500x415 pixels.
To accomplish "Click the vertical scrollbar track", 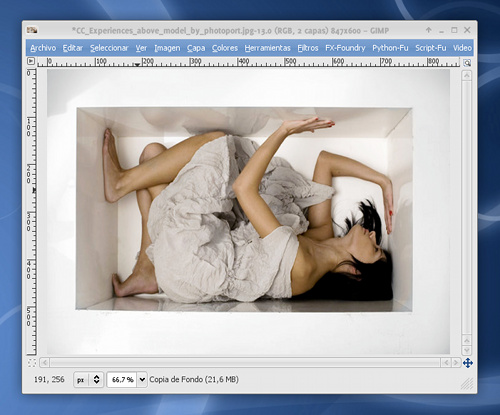I will pos(467,209).
